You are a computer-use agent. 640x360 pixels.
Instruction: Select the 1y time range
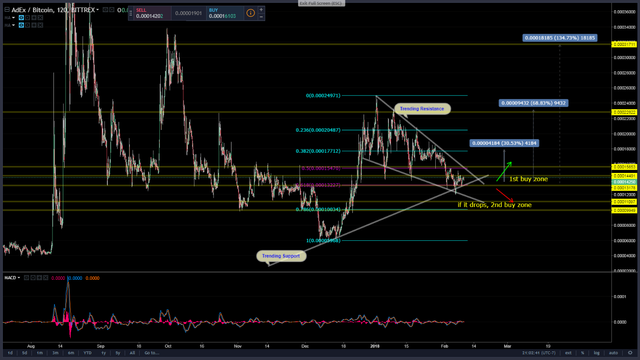tap(104, 353)
